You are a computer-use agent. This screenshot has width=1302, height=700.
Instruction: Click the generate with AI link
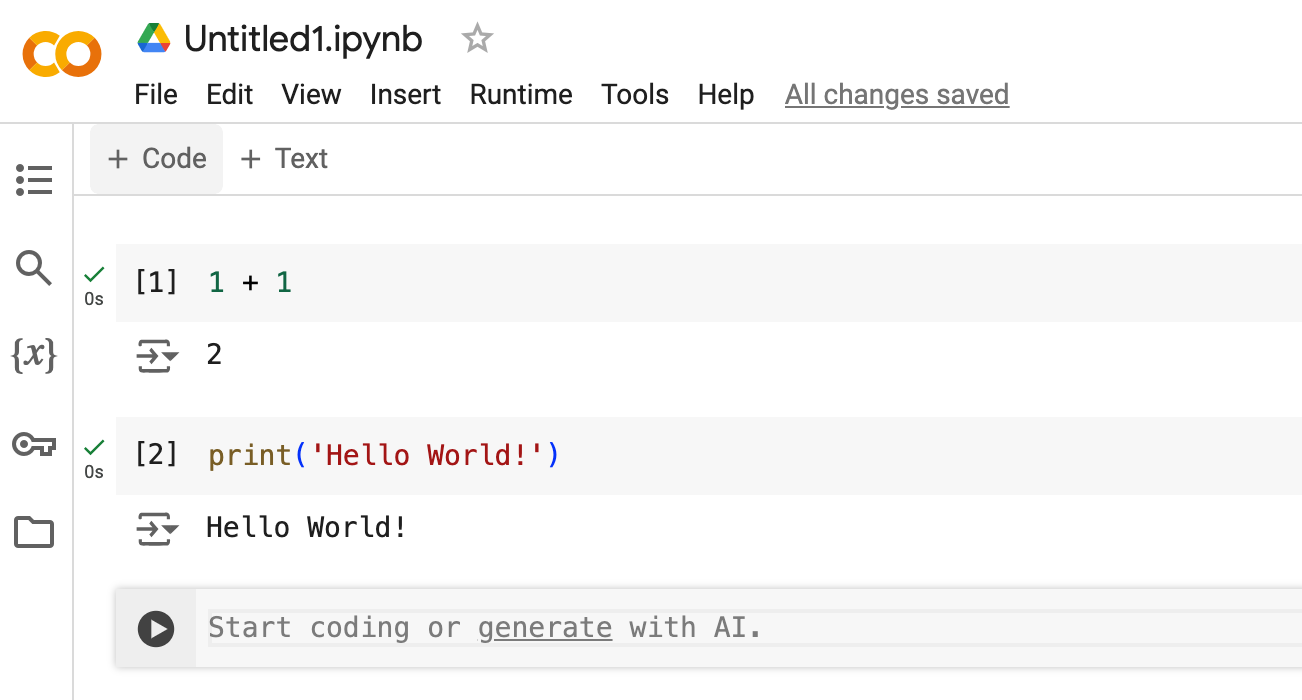pyautogui.click(x=545, y=628)
